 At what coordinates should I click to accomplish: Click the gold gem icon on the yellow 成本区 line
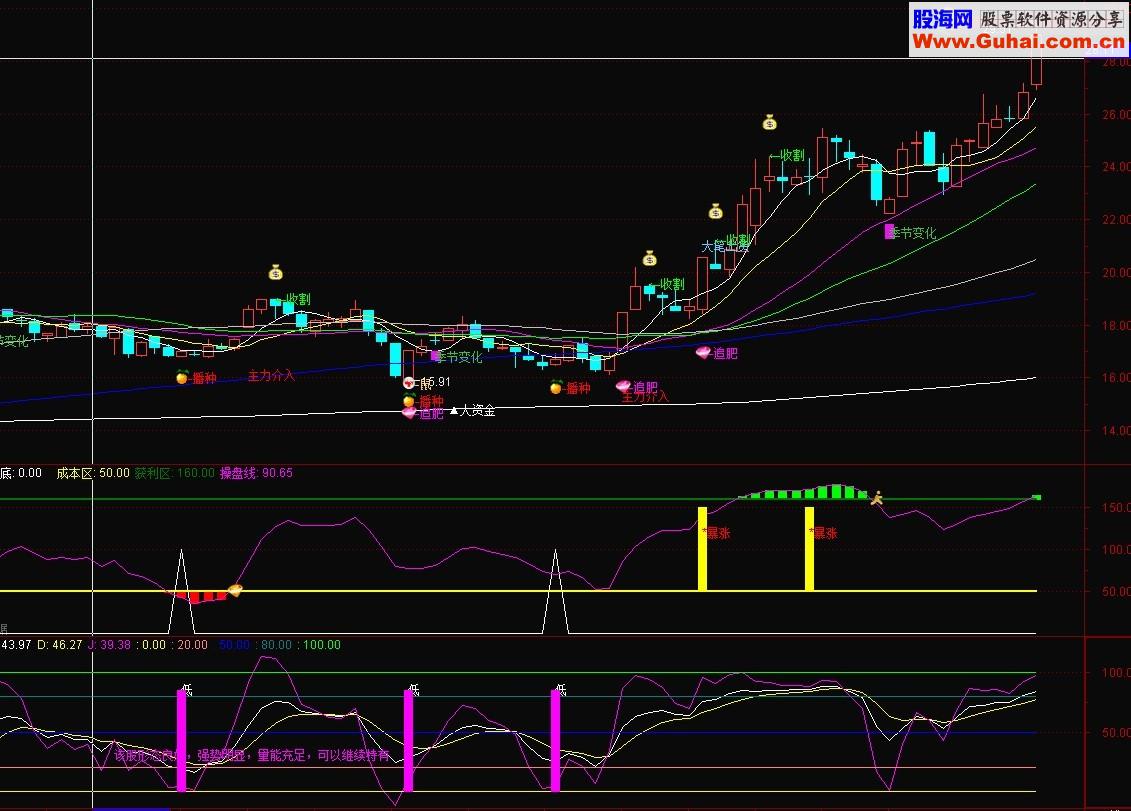point(235,590)
